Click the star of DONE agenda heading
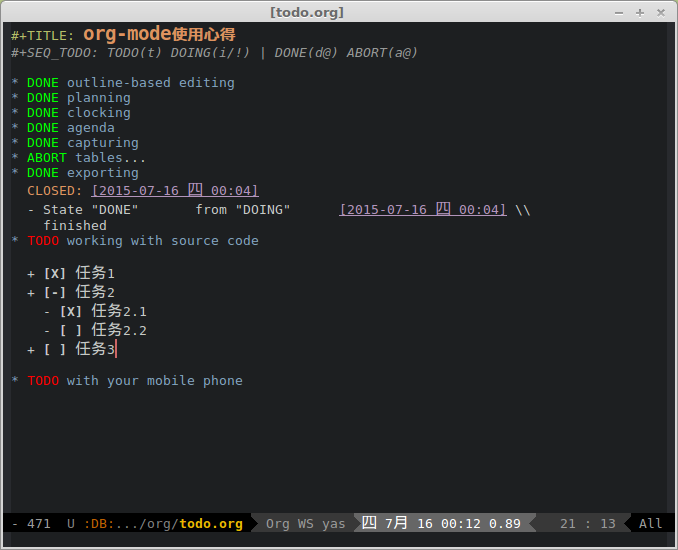Viewport: 678px width, 550px height. pyautogui.click(x=15, y=128)
